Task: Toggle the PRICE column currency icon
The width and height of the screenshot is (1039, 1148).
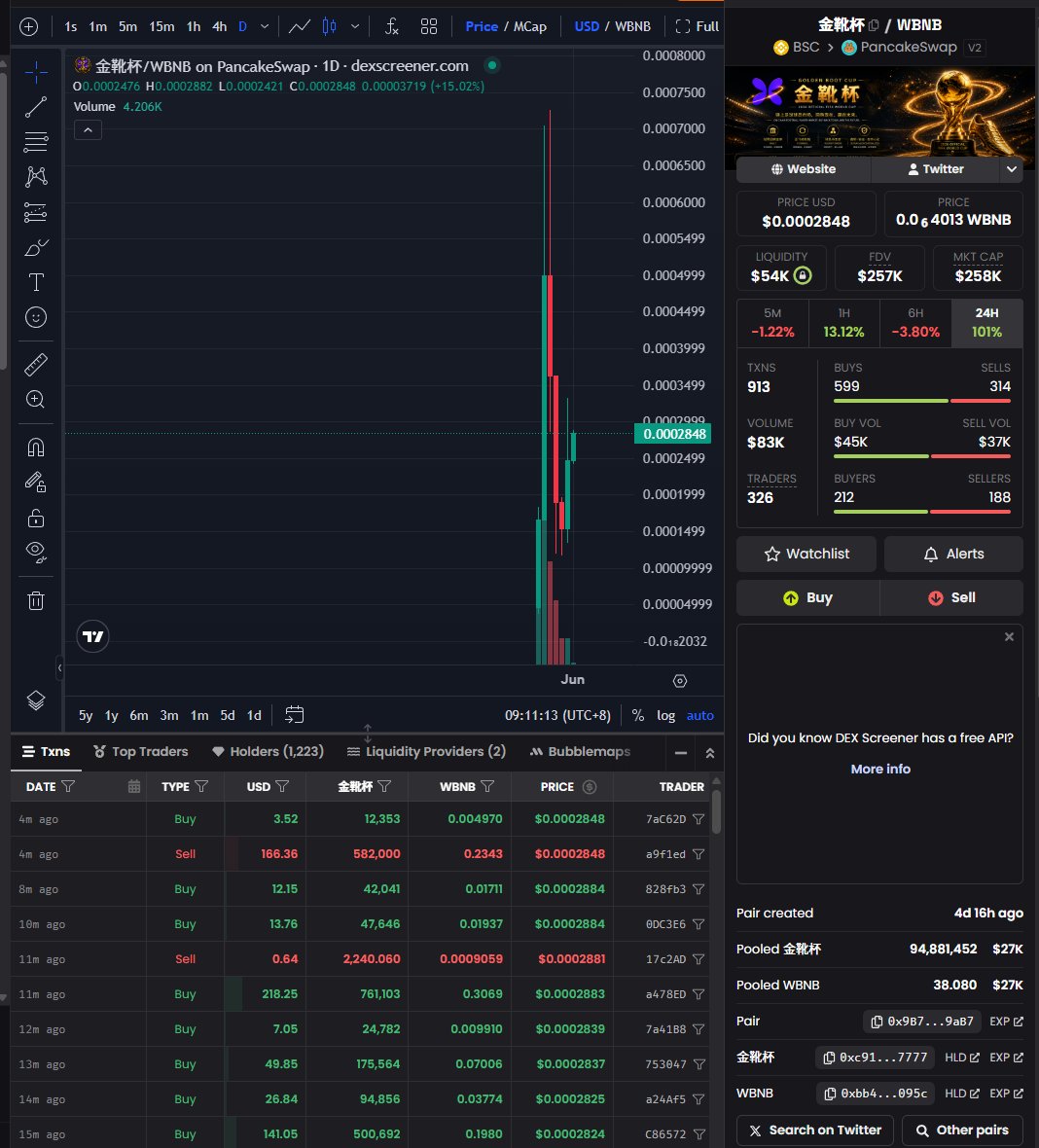Action: point(590,786)
